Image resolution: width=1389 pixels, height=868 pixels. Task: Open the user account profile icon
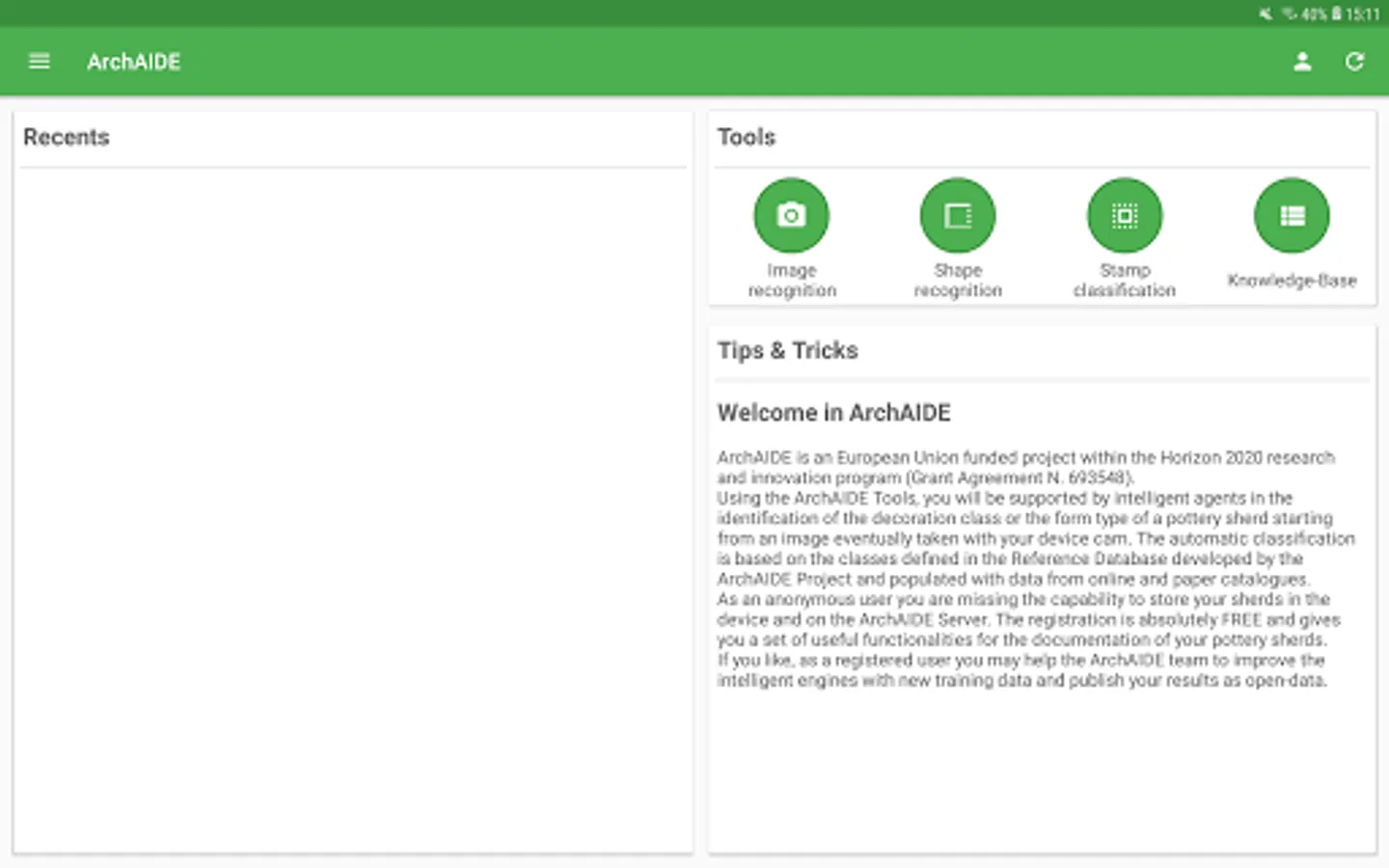[x=1302, y=62]
